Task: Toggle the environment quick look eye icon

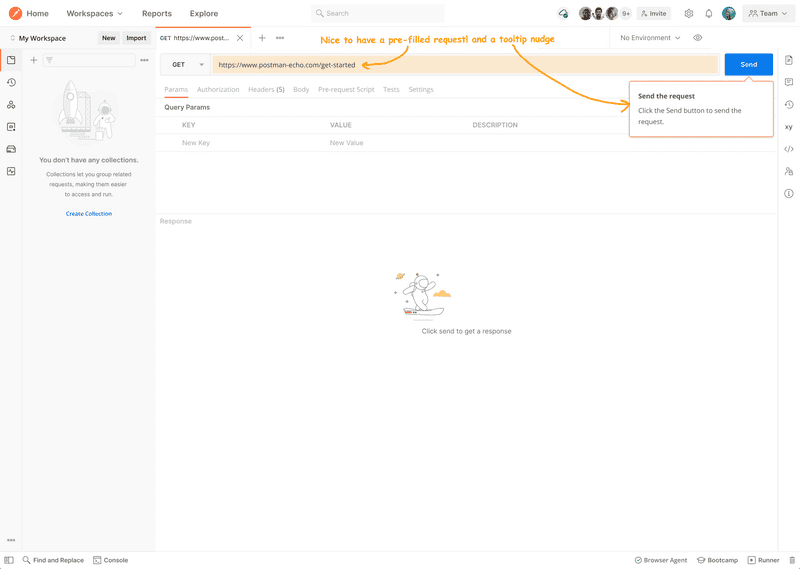Action: point(698,38)
